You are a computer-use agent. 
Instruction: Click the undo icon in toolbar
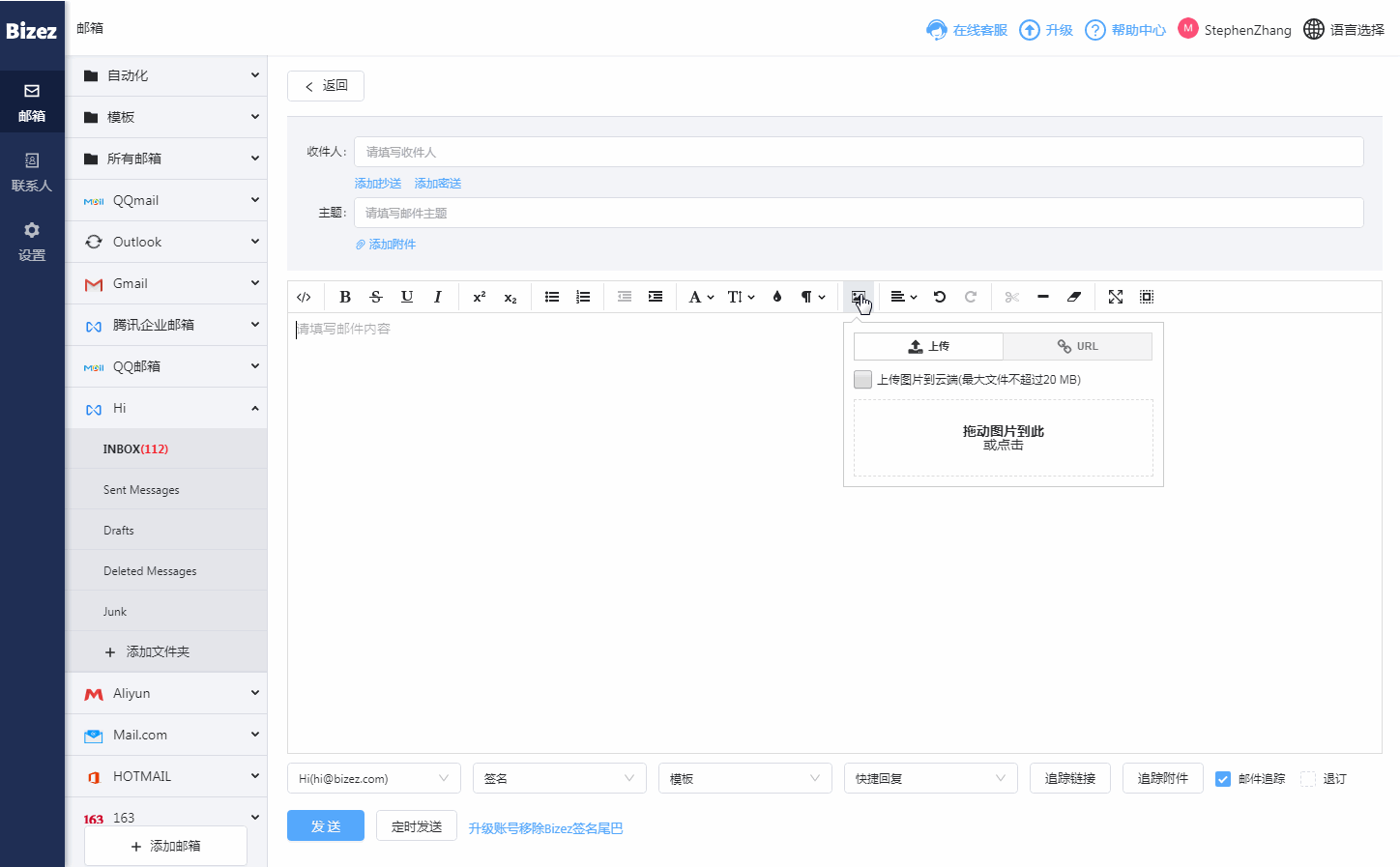[940, 297]
